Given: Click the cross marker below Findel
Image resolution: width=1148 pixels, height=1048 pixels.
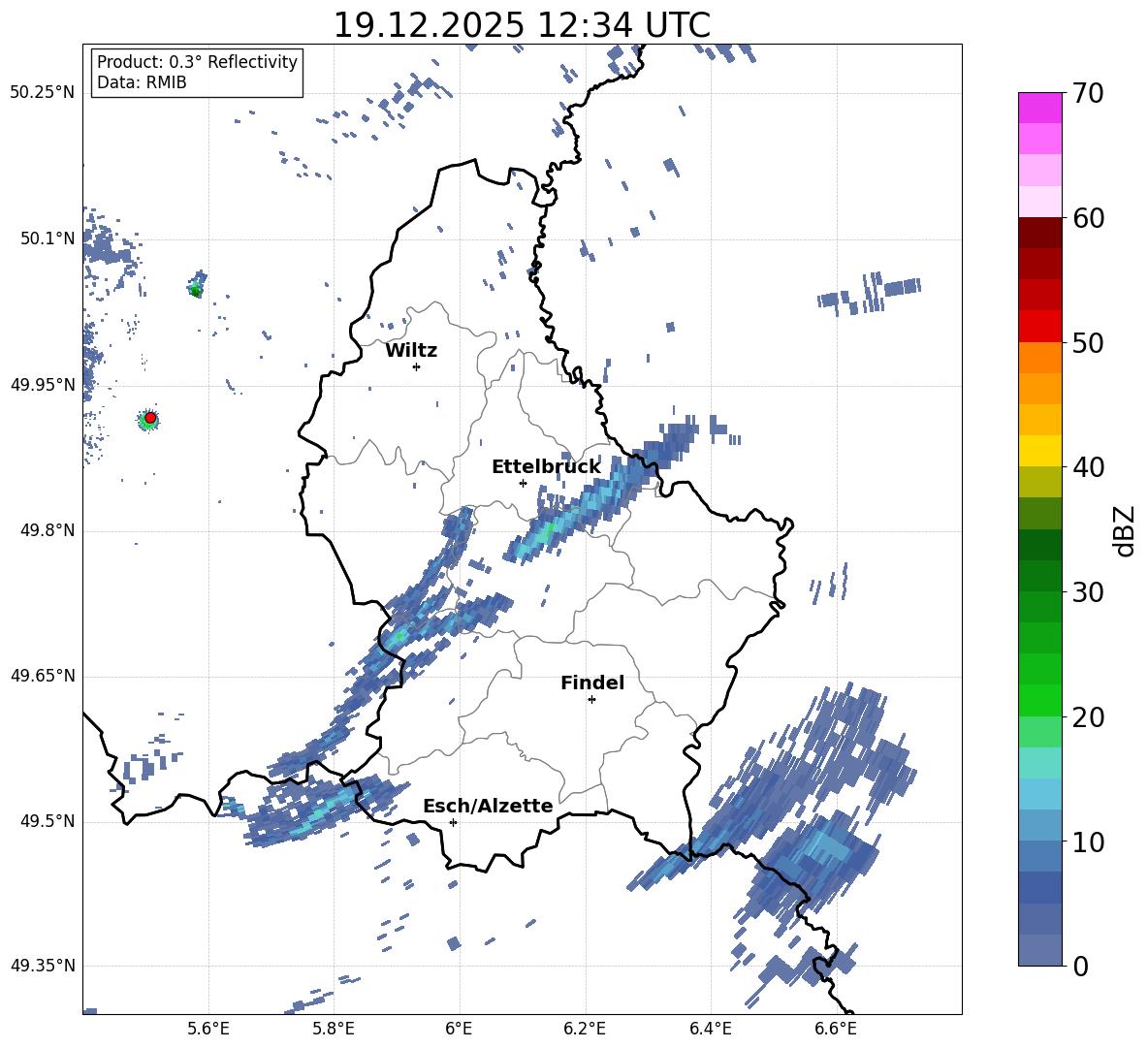Looking at the screenshot, I should click(x=591, y=700).
